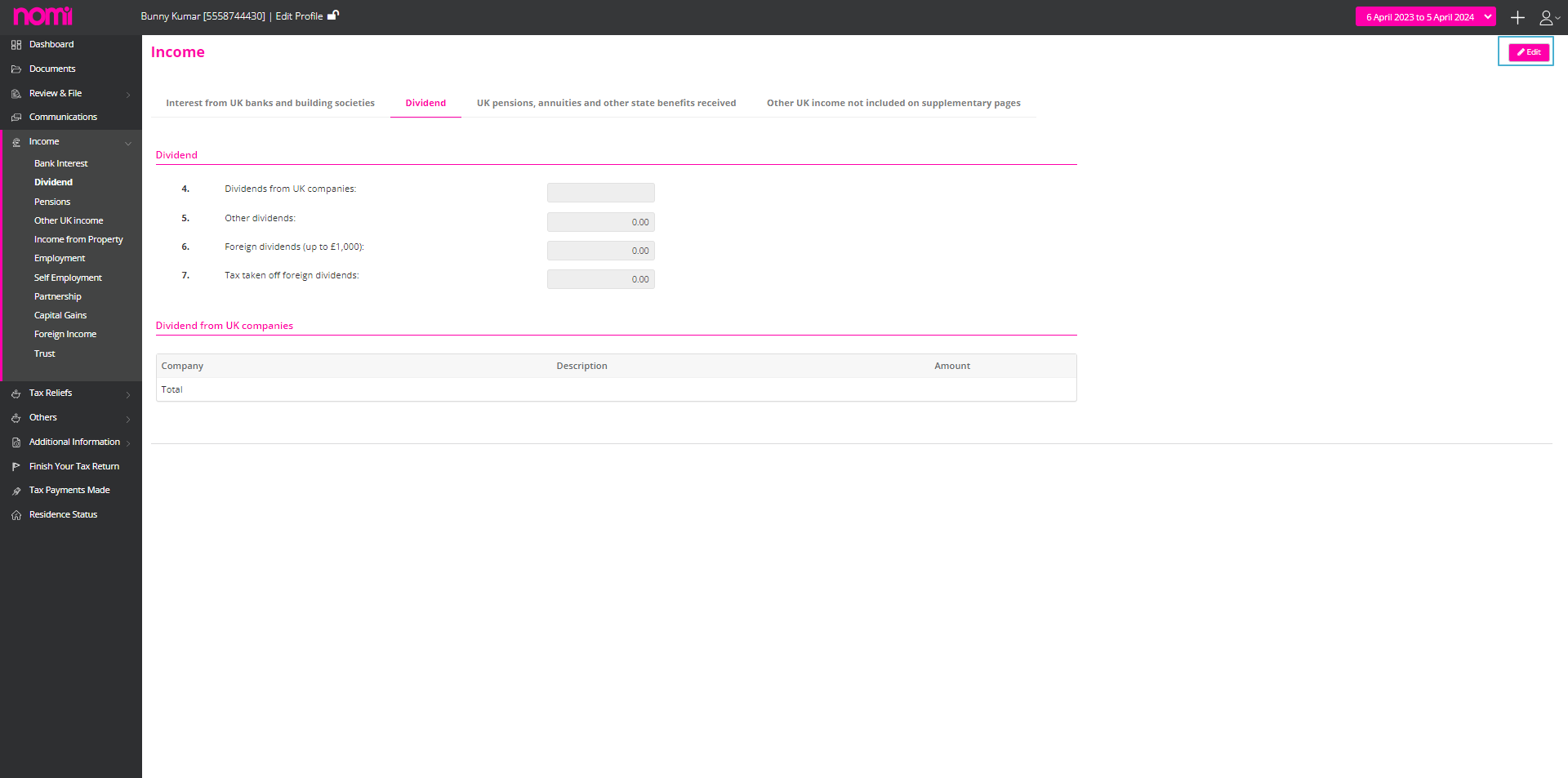Click the Residence Status home icon
The height and width of the screenshot is (778, 1568).
pos(16,515)
